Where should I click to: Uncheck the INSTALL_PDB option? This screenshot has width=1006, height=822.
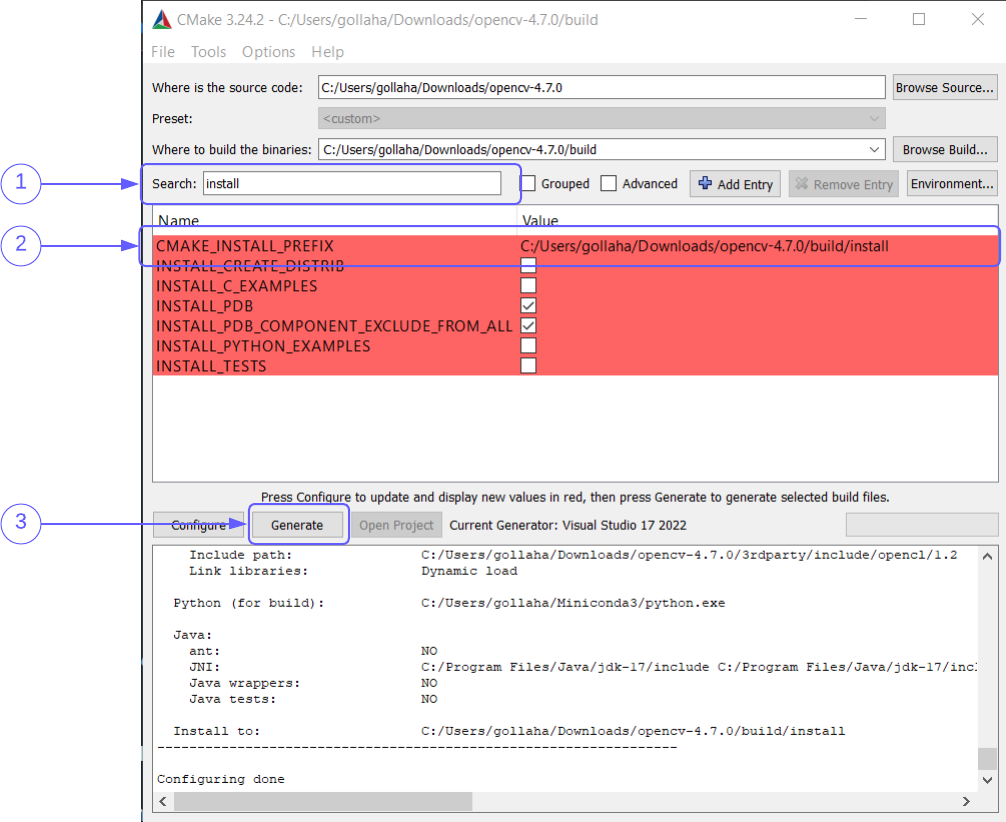528,305
